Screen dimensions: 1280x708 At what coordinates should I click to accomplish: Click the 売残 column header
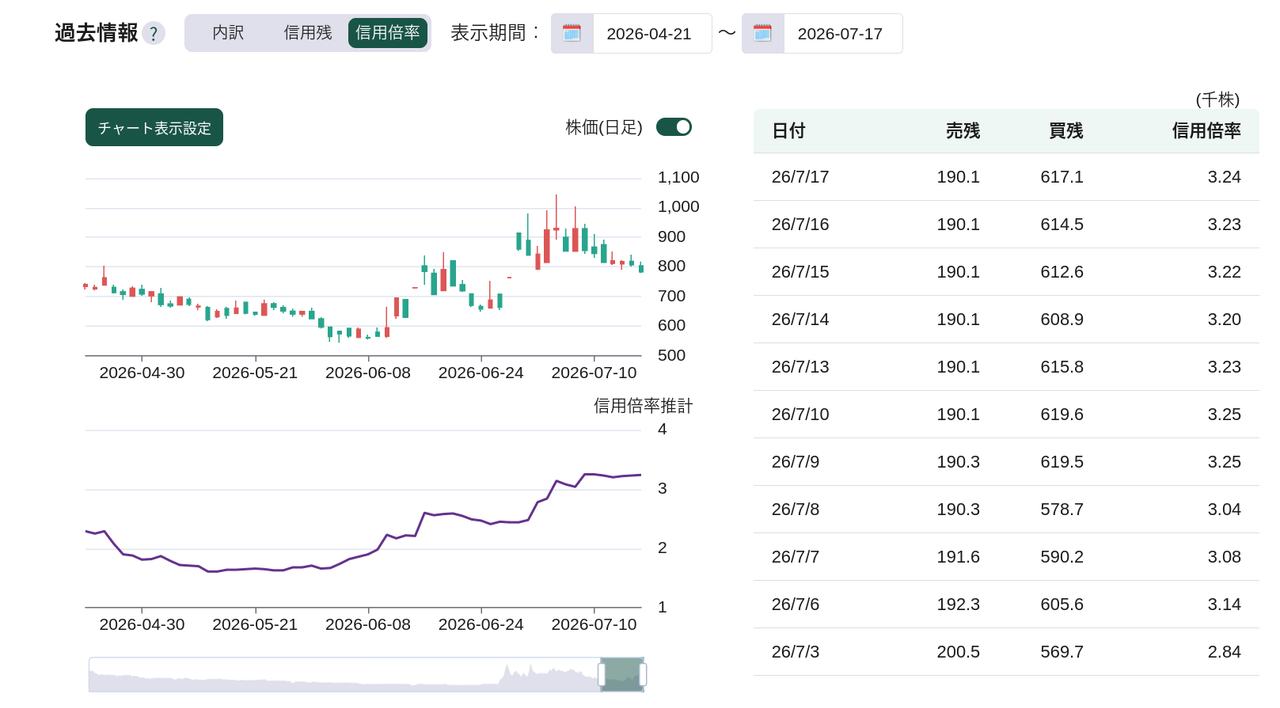click(x=963, y=131)
